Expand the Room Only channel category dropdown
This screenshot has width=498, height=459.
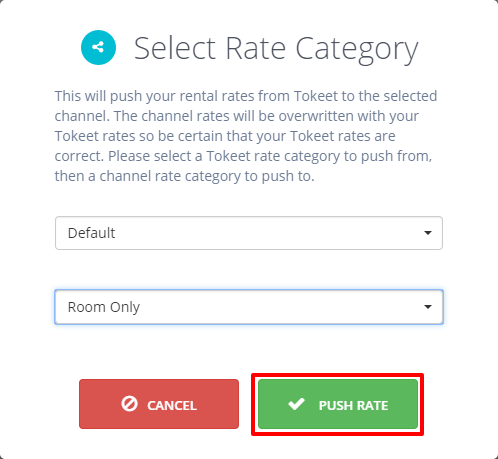[x=249, y=307]
